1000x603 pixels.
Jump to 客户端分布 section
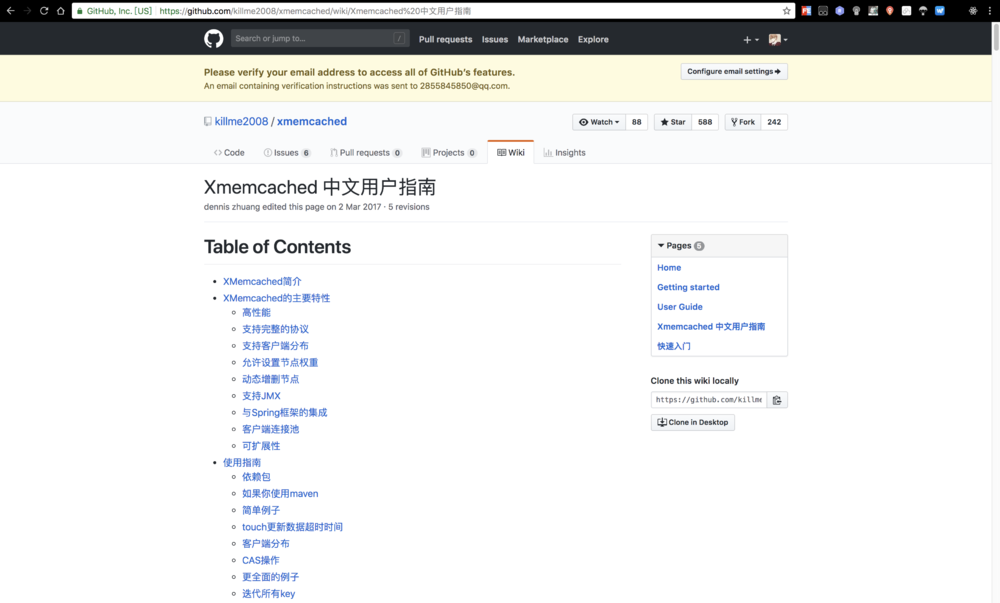(265, 543)
